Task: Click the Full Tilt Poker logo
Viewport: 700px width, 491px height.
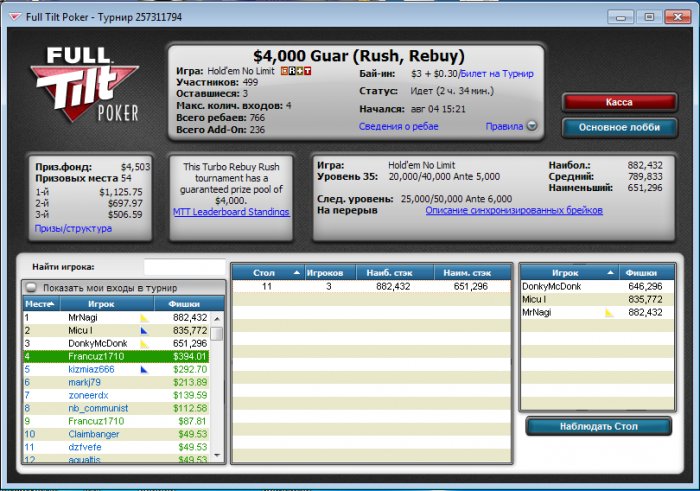Action: coord(84,84)
